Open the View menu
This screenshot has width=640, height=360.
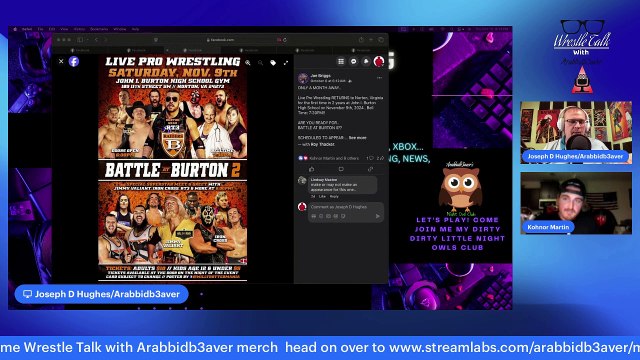click(64, 29)
